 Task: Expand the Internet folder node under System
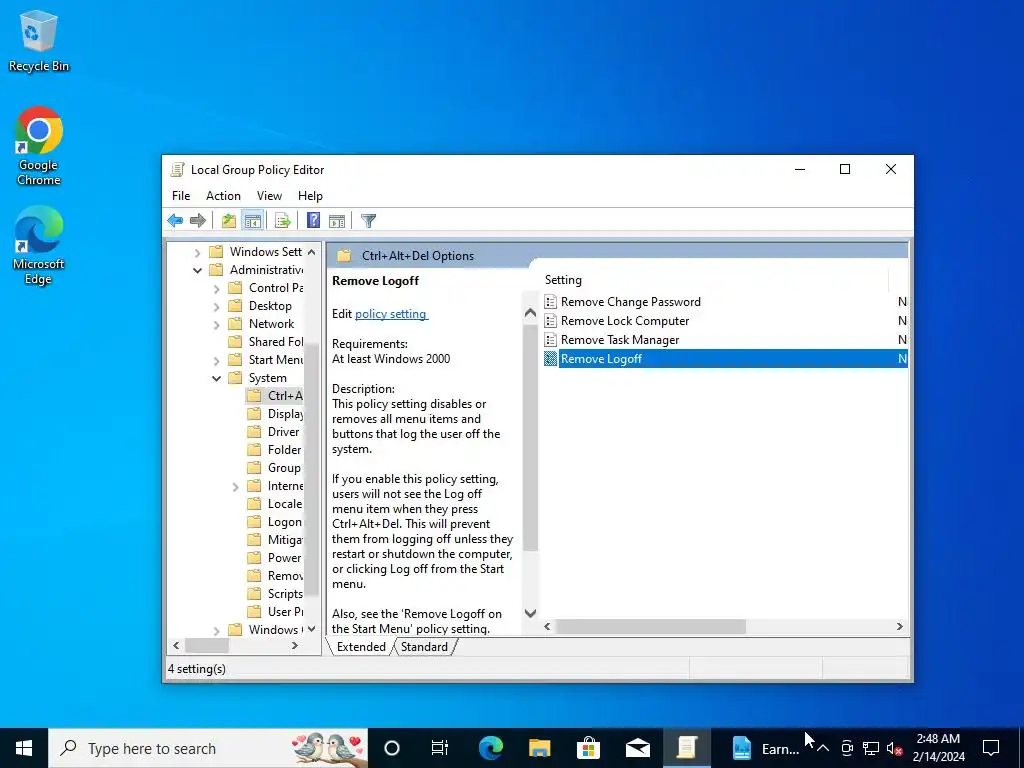(x=235, y=487)
